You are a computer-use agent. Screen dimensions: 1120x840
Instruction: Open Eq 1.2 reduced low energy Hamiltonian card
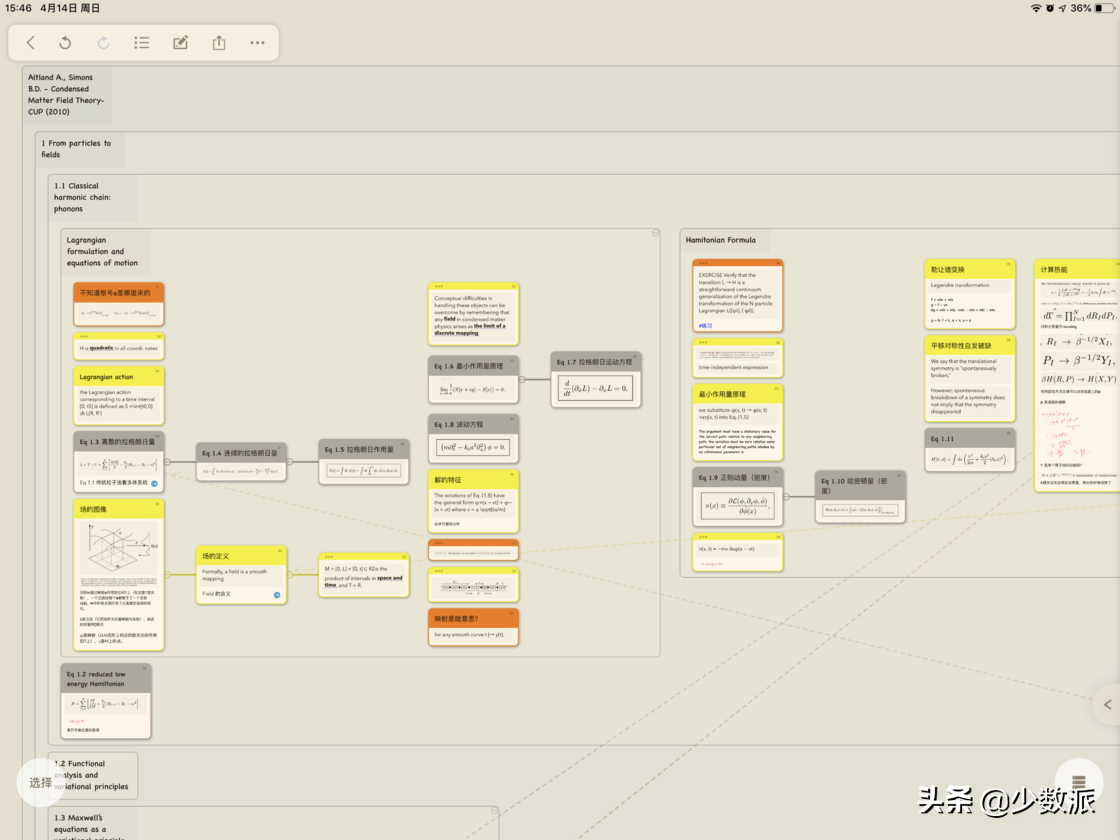click(x=106, y=701)
